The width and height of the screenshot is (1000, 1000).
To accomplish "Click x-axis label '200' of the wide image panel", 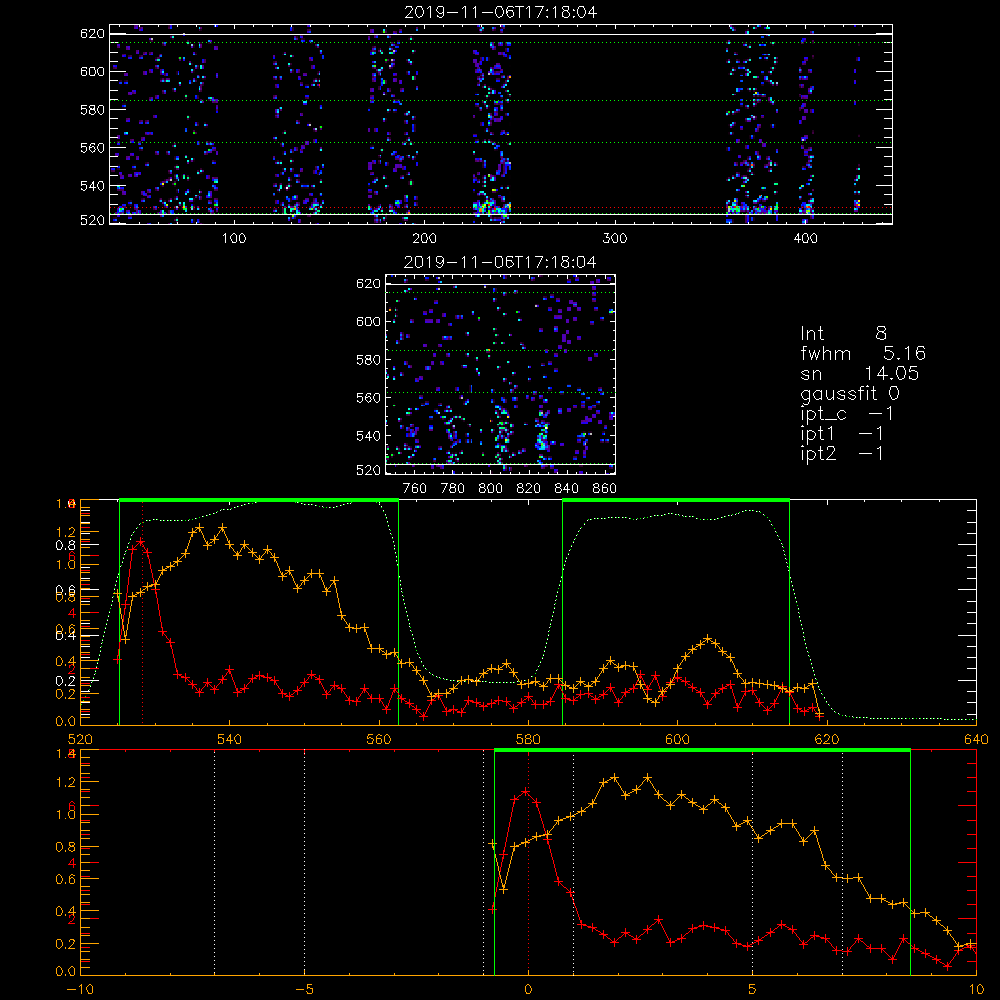I will (424, 239).
